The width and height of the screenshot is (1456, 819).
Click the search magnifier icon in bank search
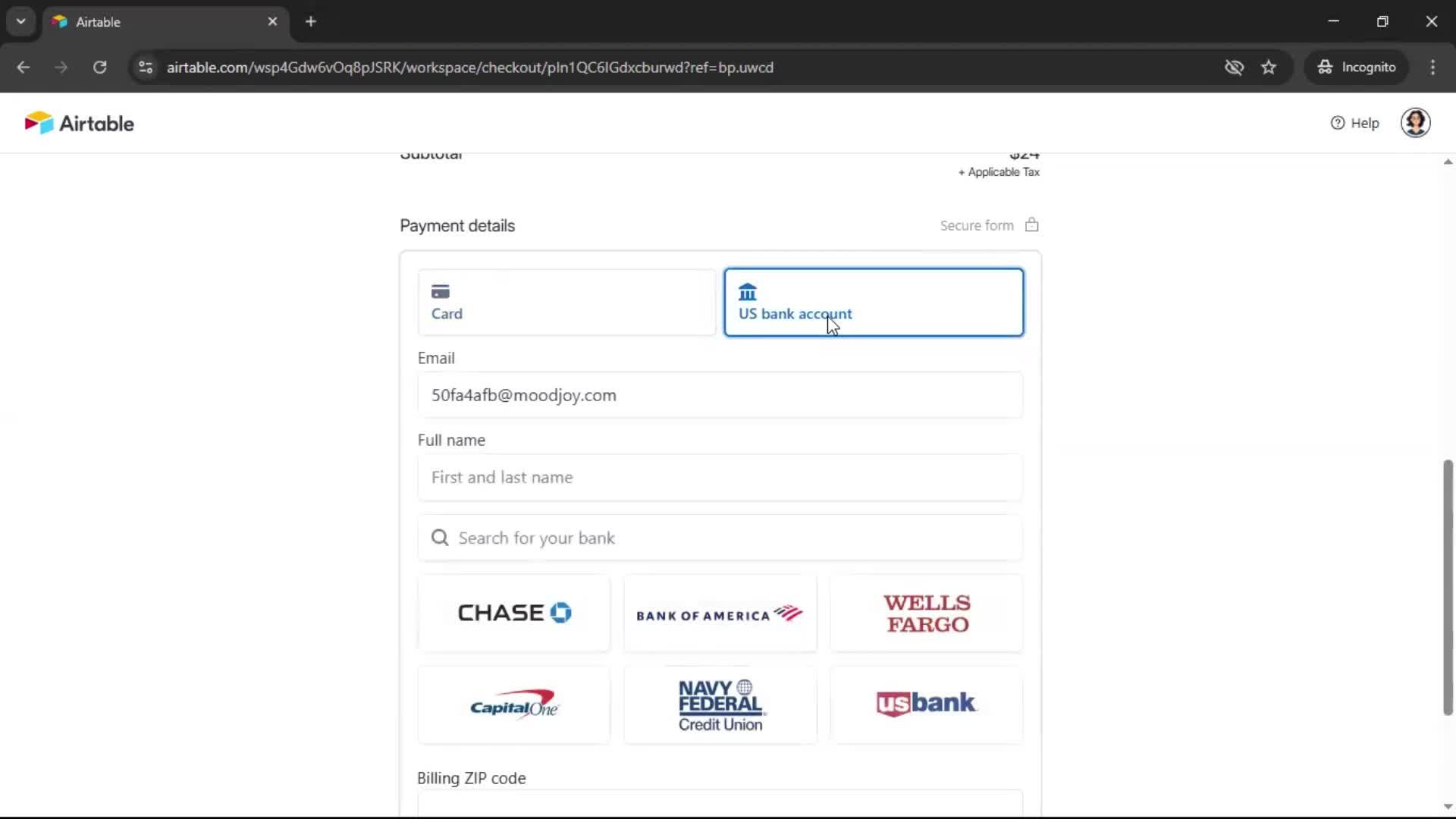click(440, 538)
